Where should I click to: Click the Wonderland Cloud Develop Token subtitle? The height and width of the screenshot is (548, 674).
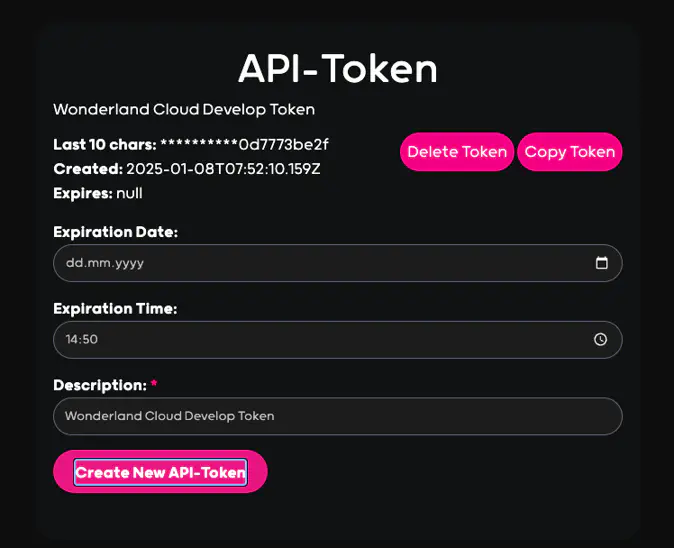pyautogui.click(x=184, y=109)
